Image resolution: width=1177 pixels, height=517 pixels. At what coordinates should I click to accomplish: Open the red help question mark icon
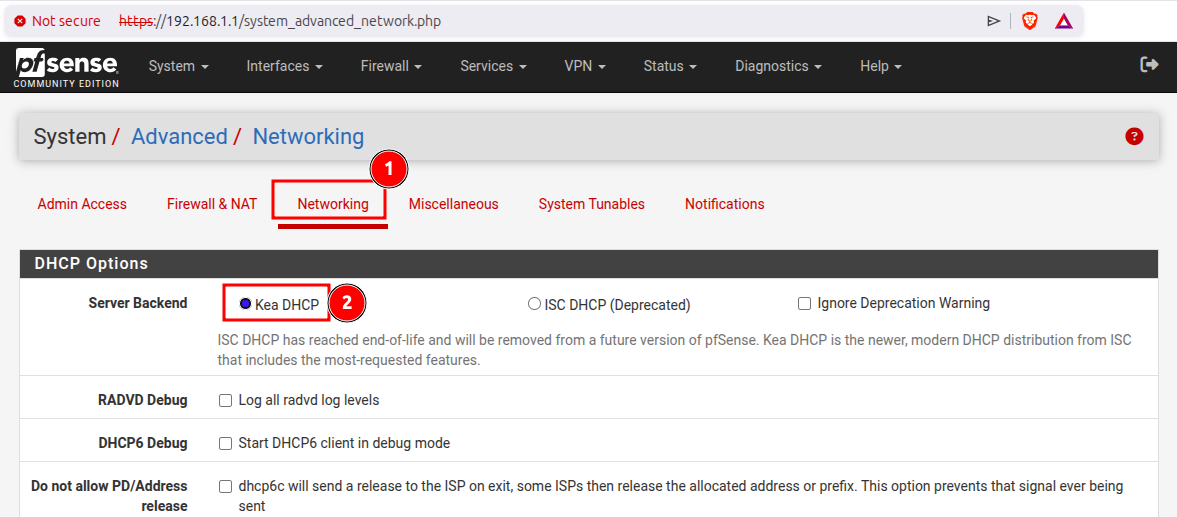pyautogui.click(x=1134, y=137)
